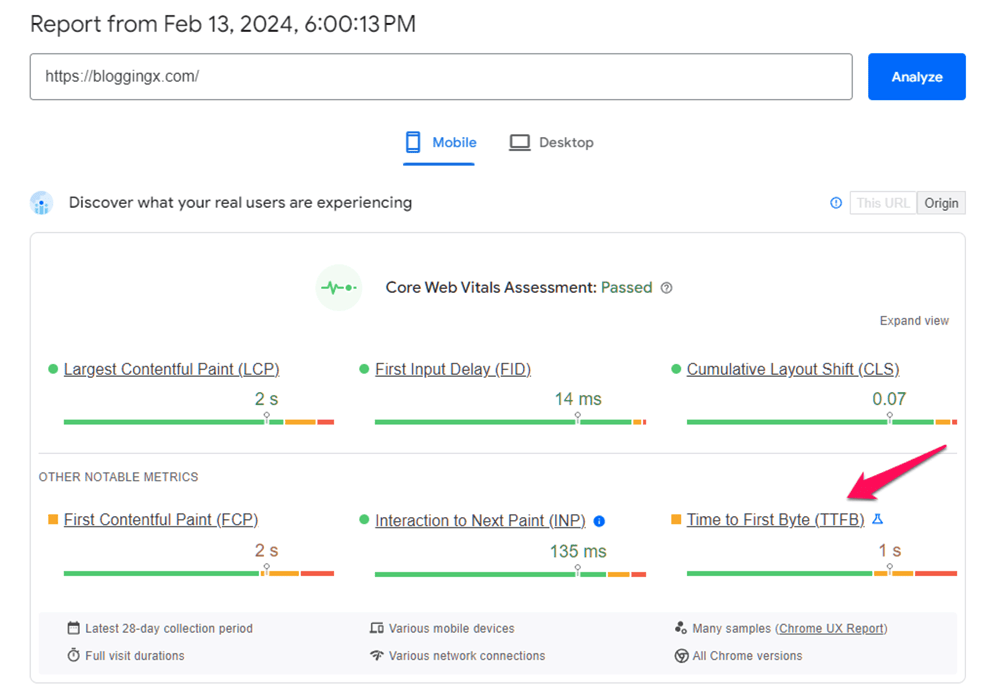1000x692 pixels.
Task: Open Largest Contentful Paint (LCP) link
Action: click(x=171, y=370)
